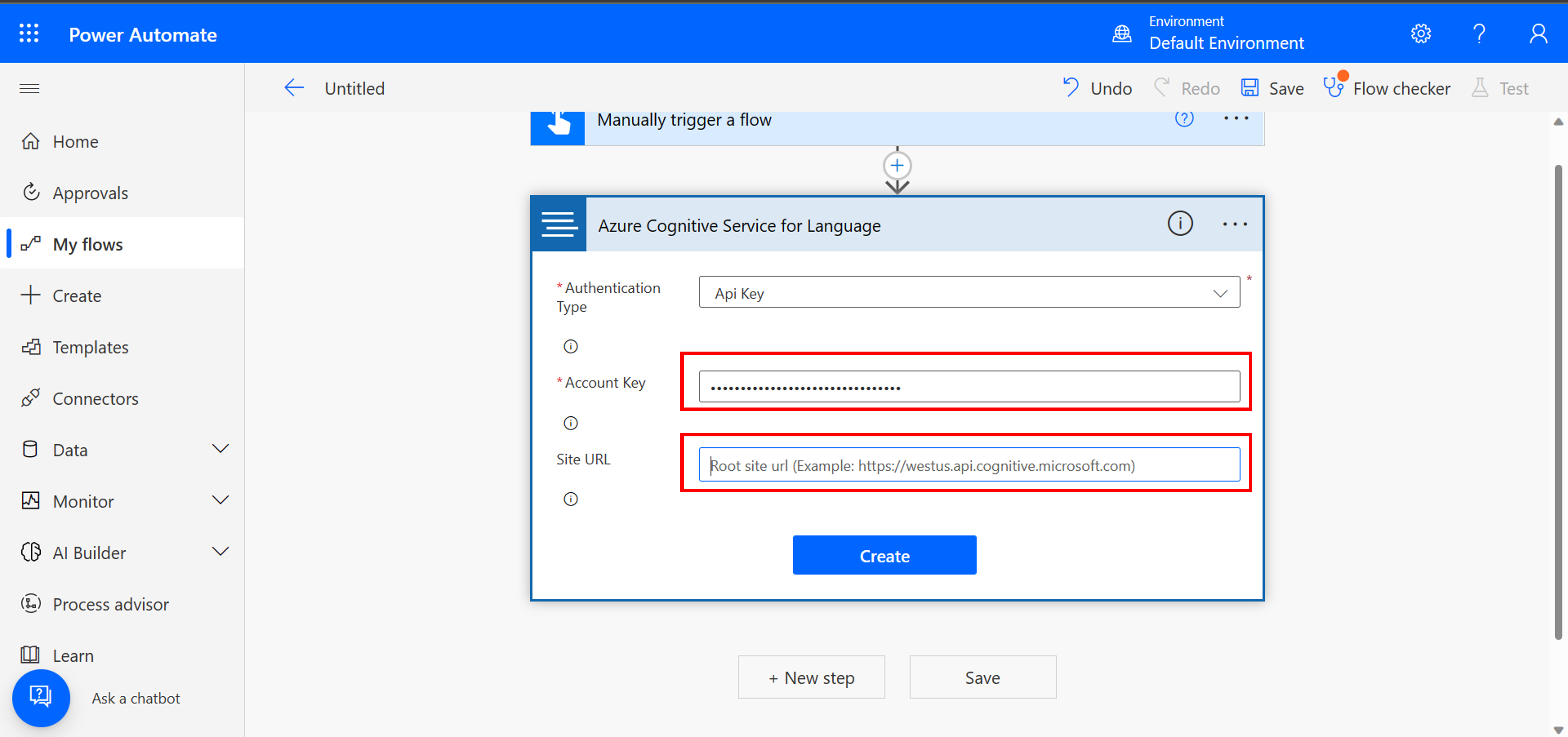The image size is (1568, 737).
Task: Click the New step button
Action: 811,678
